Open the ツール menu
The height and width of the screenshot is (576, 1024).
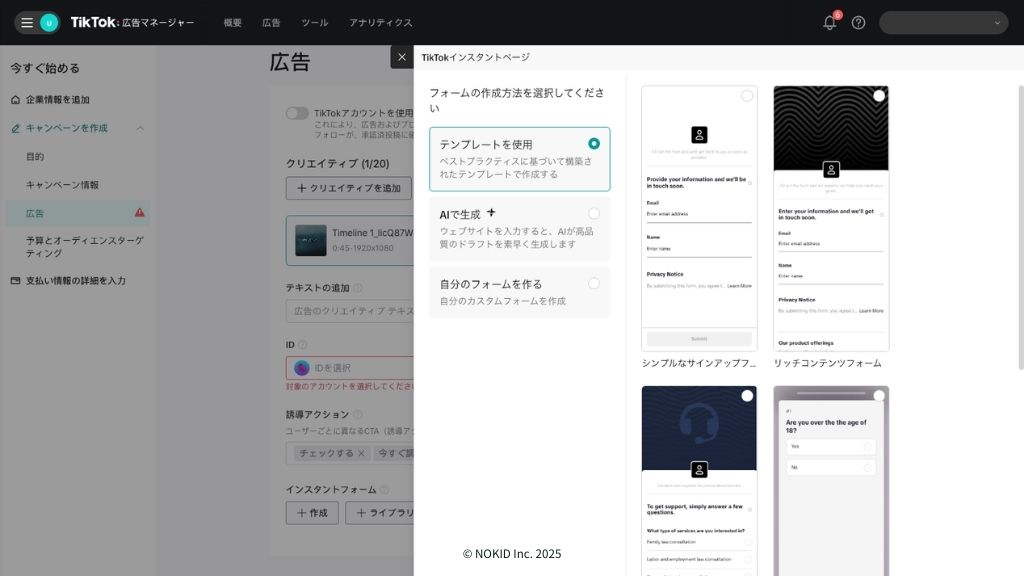pyautogui.click(x=315, y=23)
